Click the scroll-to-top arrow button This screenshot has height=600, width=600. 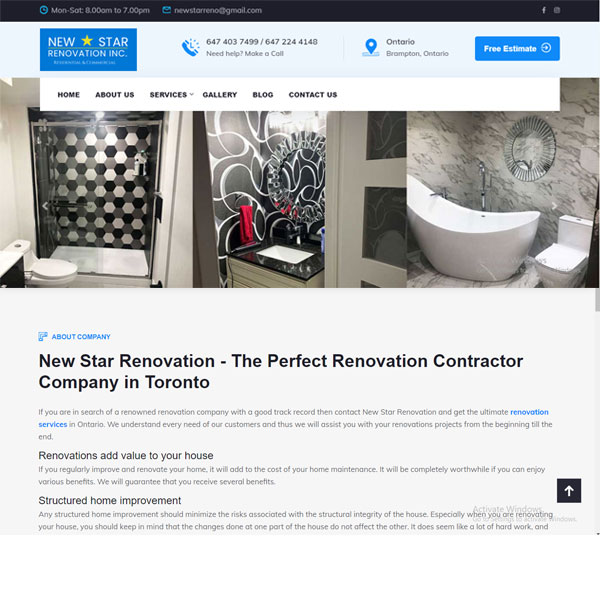pyautogui.click(x=569, y=491)
